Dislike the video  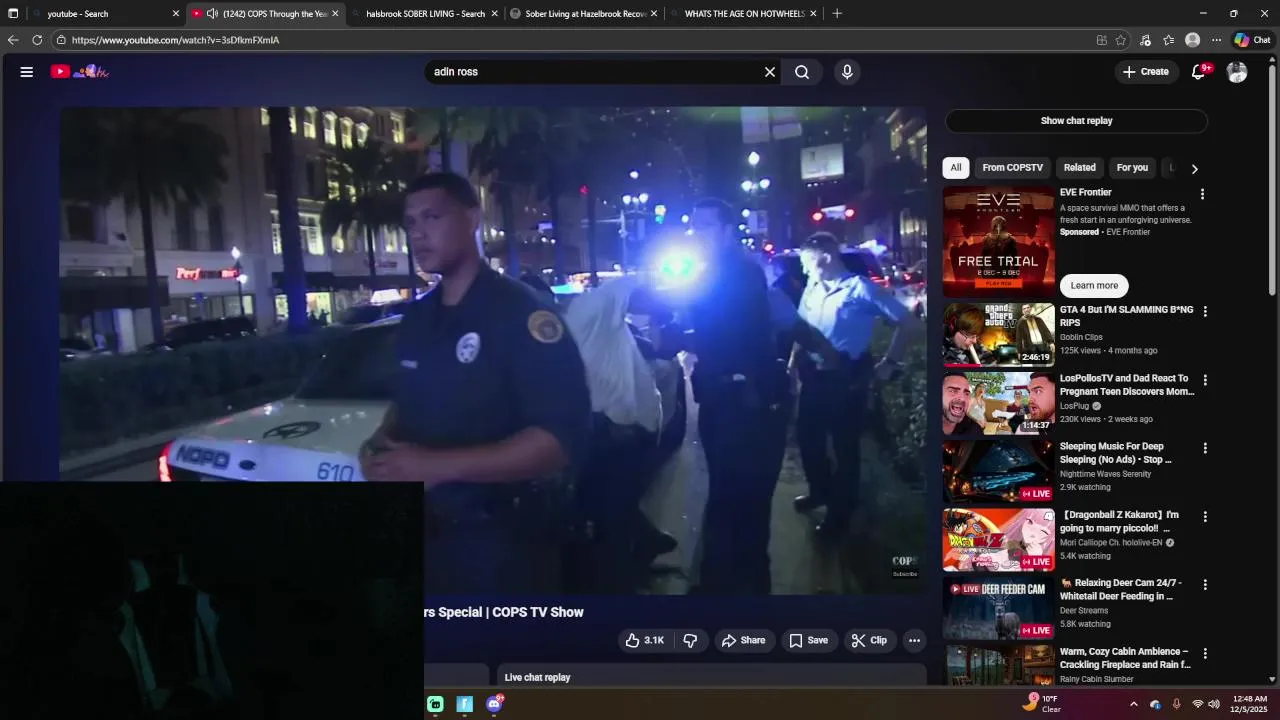point(690,641)
